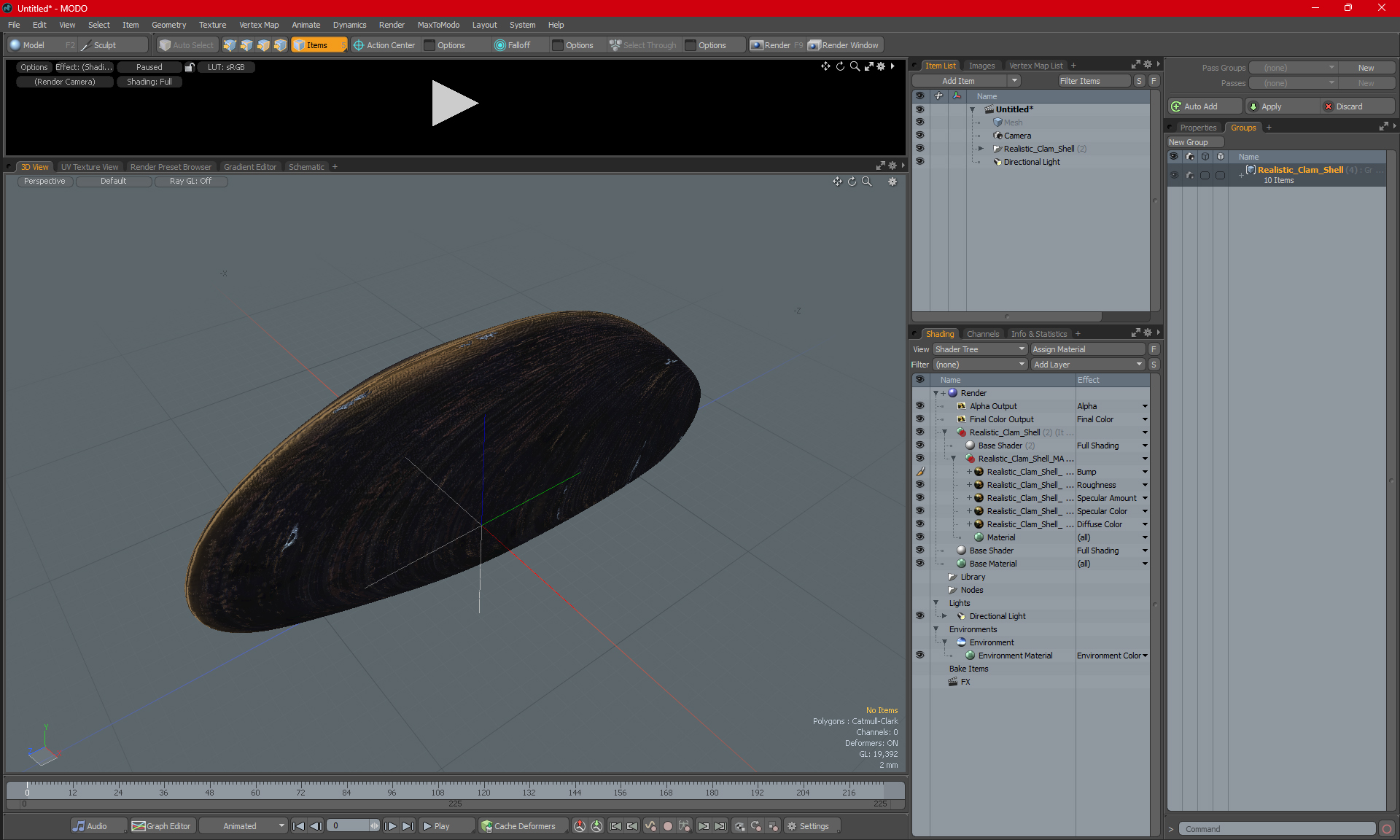Viewport: 1400px width, 840px height.
Task: Open the Graph Editor
Action: click(162, 826)
